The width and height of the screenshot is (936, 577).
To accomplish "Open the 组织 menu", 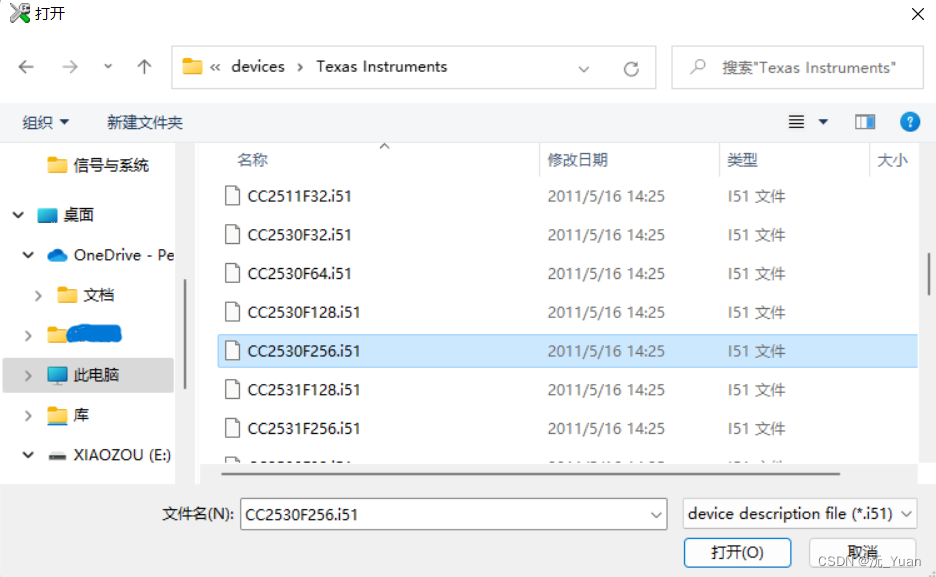I will click(44, 121).
